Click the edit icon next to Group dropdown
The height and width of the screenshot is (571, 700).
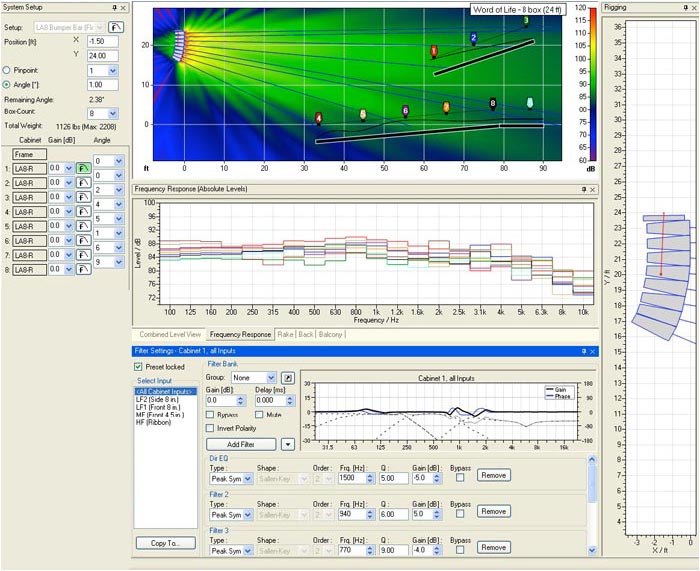(x=288, y=378)
